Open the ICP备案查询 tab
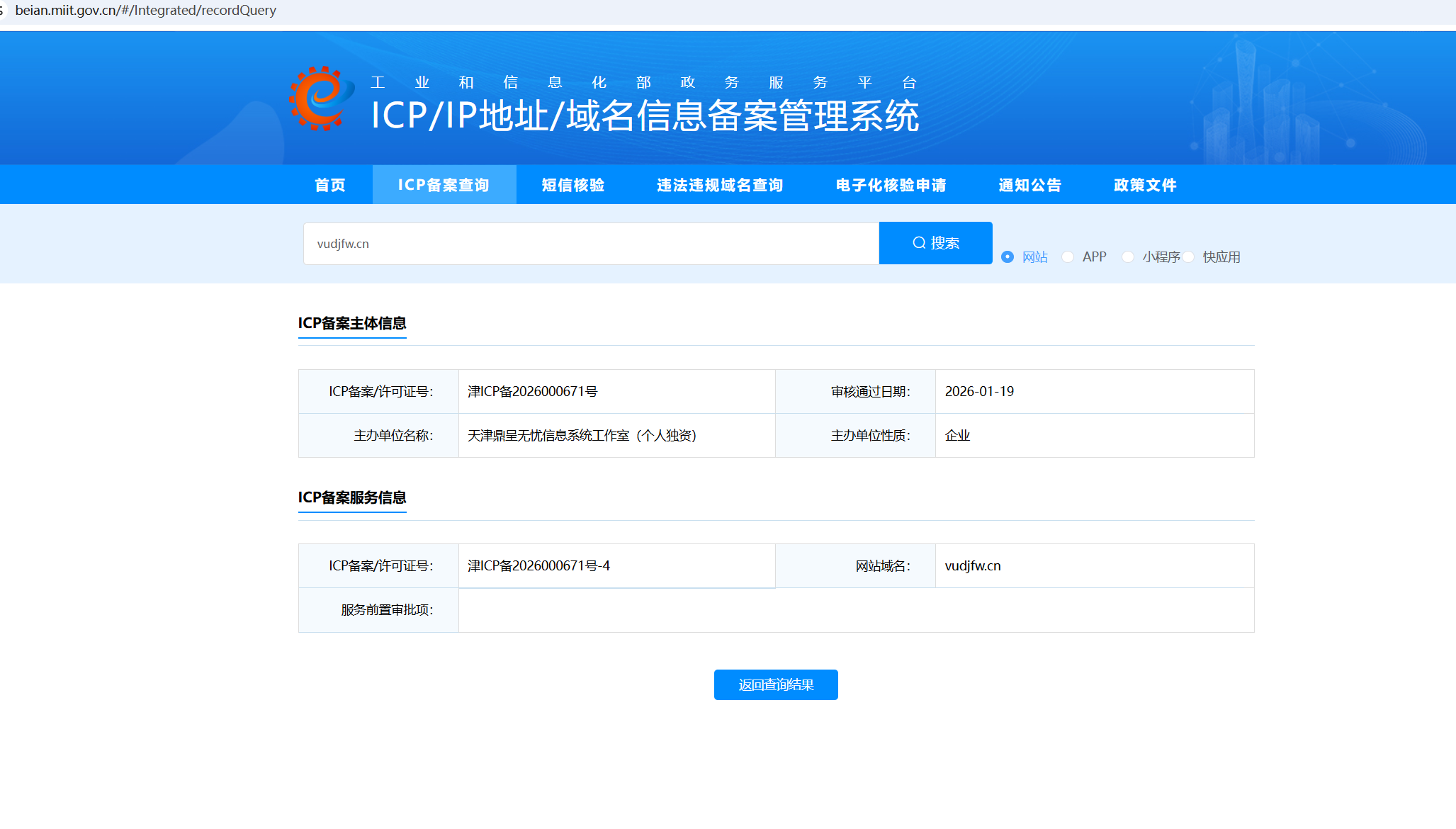 tap(444, 185)
